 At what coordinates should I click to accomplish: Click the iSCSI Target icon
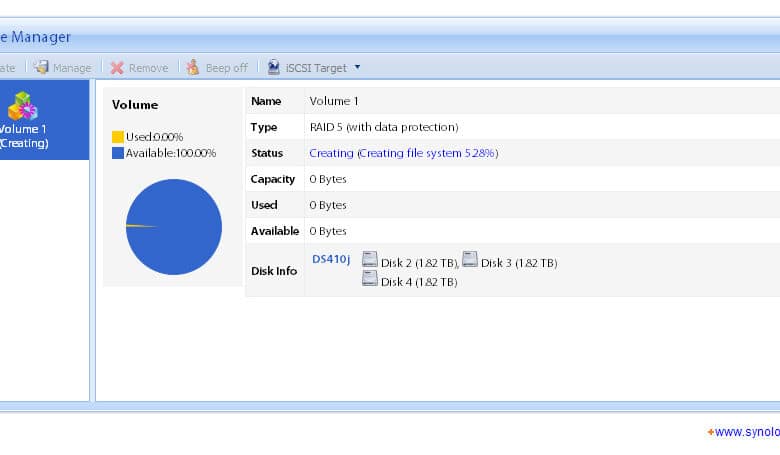(273, 67)
